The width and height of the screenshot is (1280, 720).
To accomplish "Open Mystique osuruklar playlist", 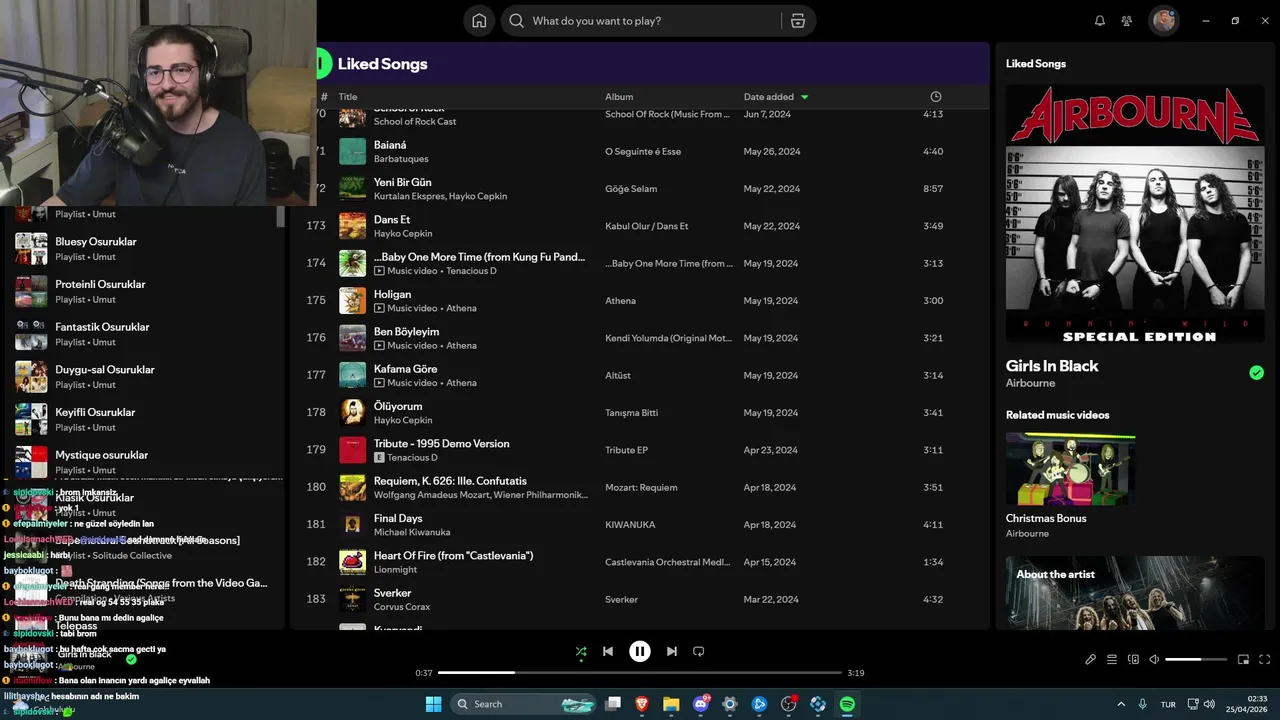I will coord(145,462).
